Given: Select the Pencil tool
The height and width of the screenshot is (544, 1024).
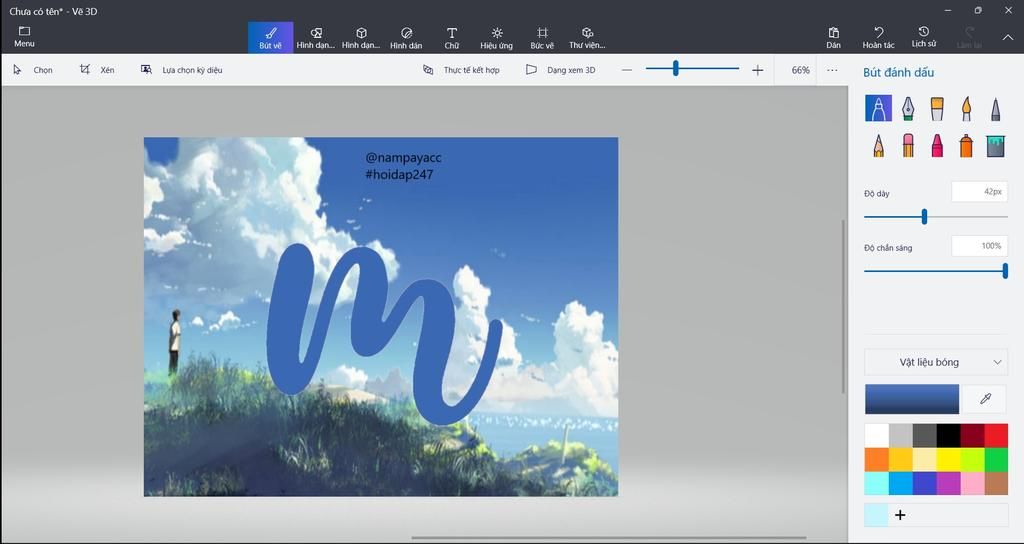Looking at the screenshot, I should point(878,145).
